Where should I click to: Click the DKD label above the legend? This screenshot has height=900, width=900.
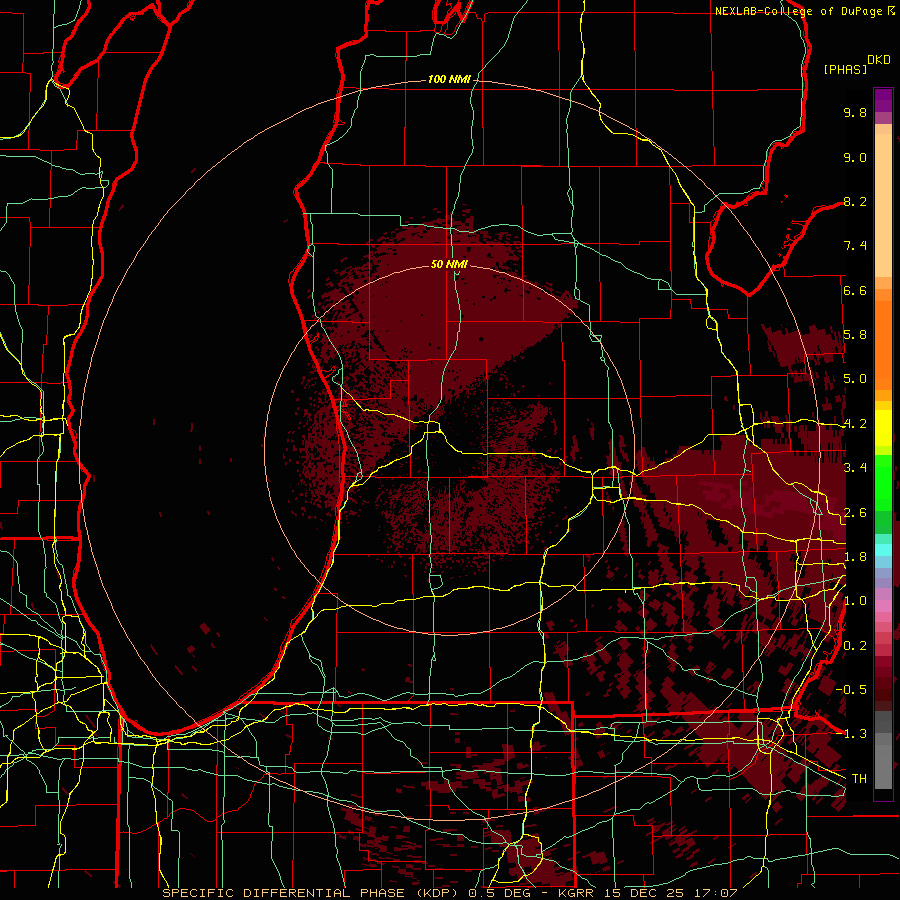879,60
